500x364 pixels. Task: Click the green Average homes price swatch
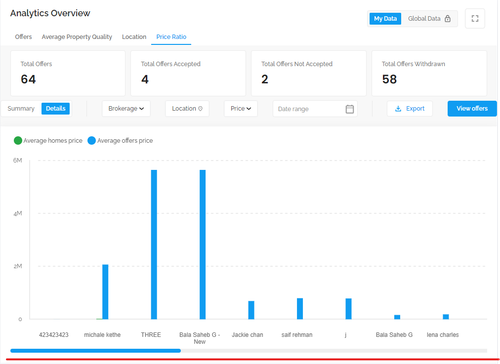[18, 141]
